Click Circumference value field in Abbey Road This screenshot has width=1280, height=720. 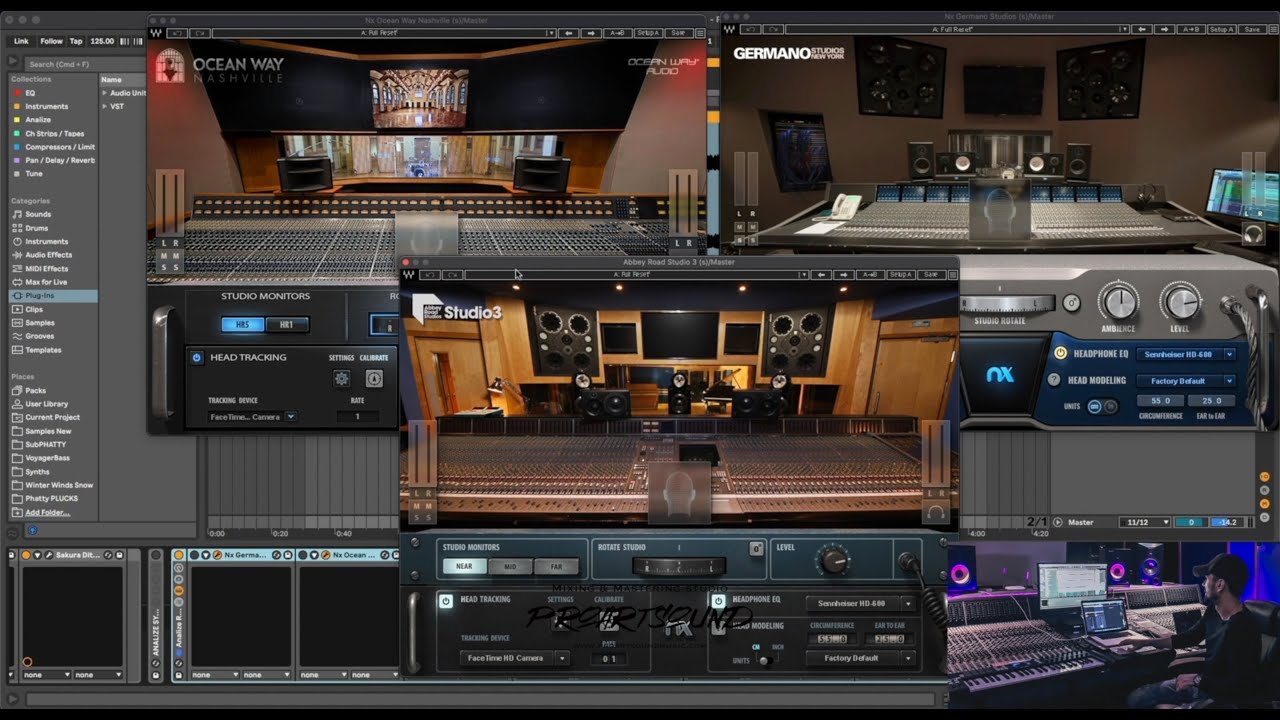[832, 638]
